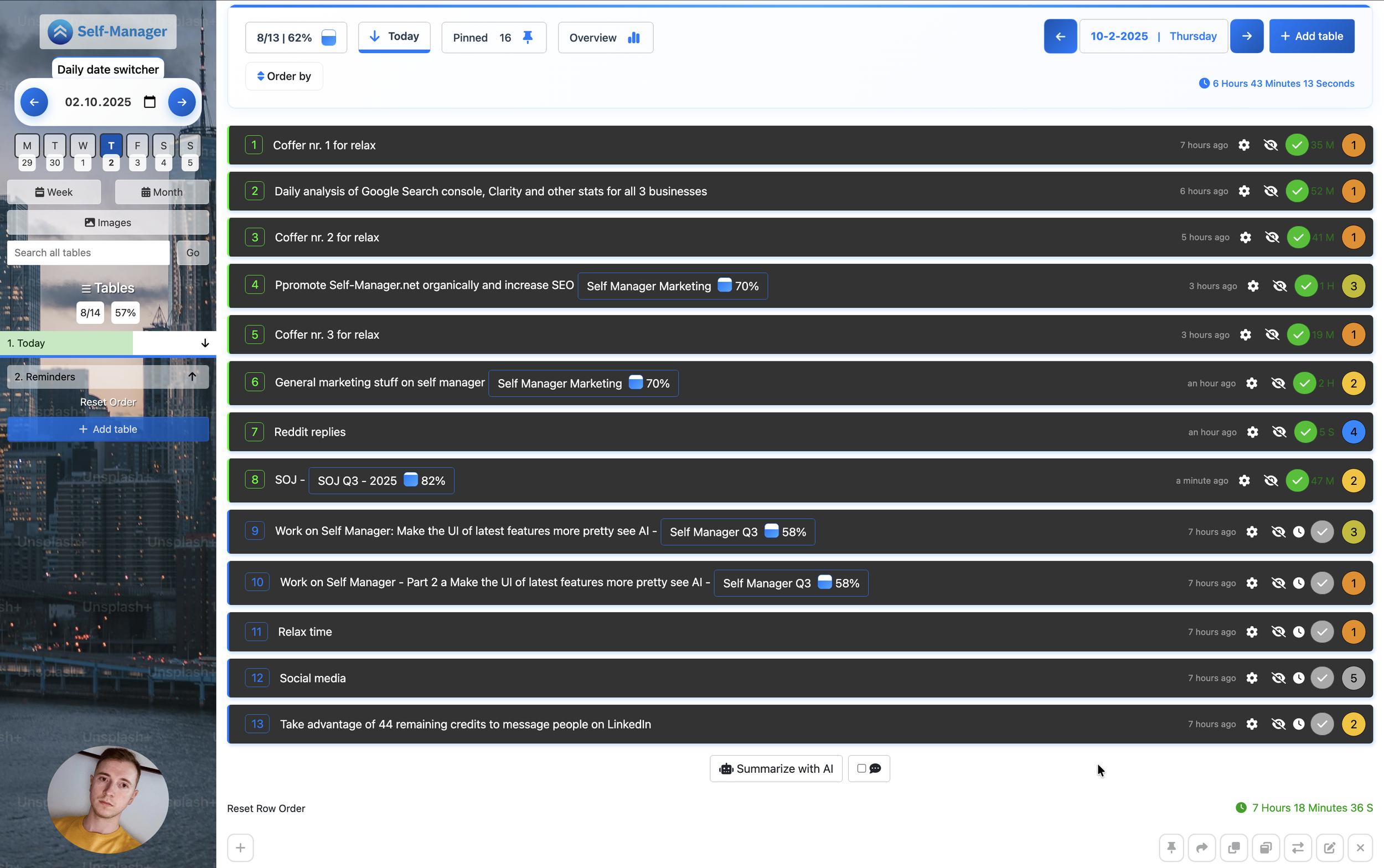Screen dimensions: 1384x868
Task: Click Reset Row Order below the table
Action: pos(266,808)
